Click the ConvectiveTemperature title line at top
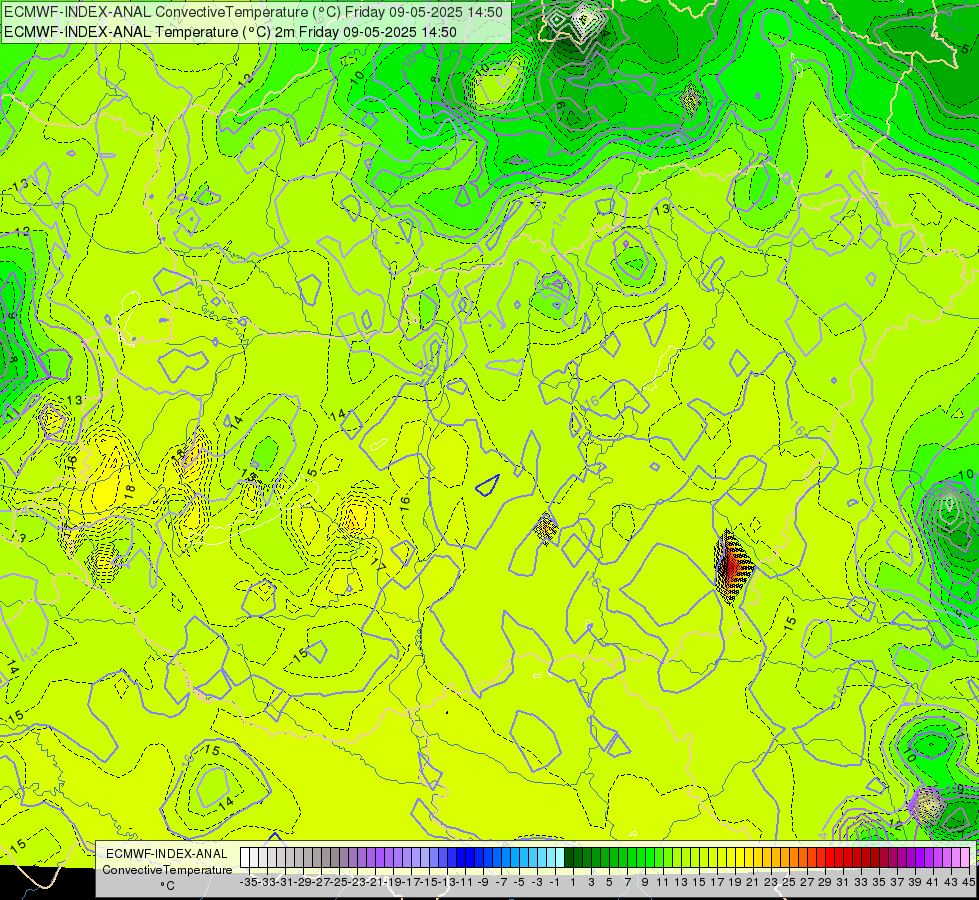Viewport: 979px width, 900px height. pyautogui.click(x=253, y=12)
